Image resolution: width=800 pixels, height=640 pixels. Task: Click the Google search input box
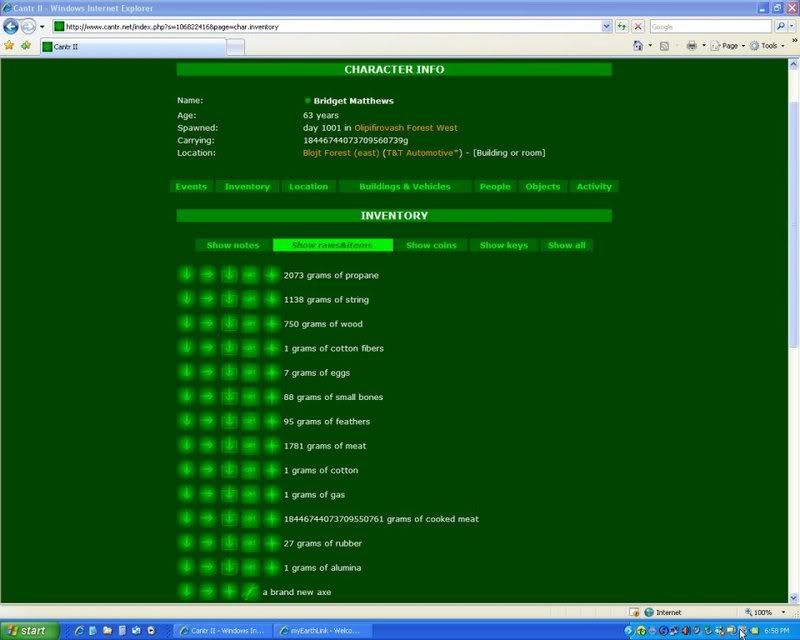(x=709, y=26)
